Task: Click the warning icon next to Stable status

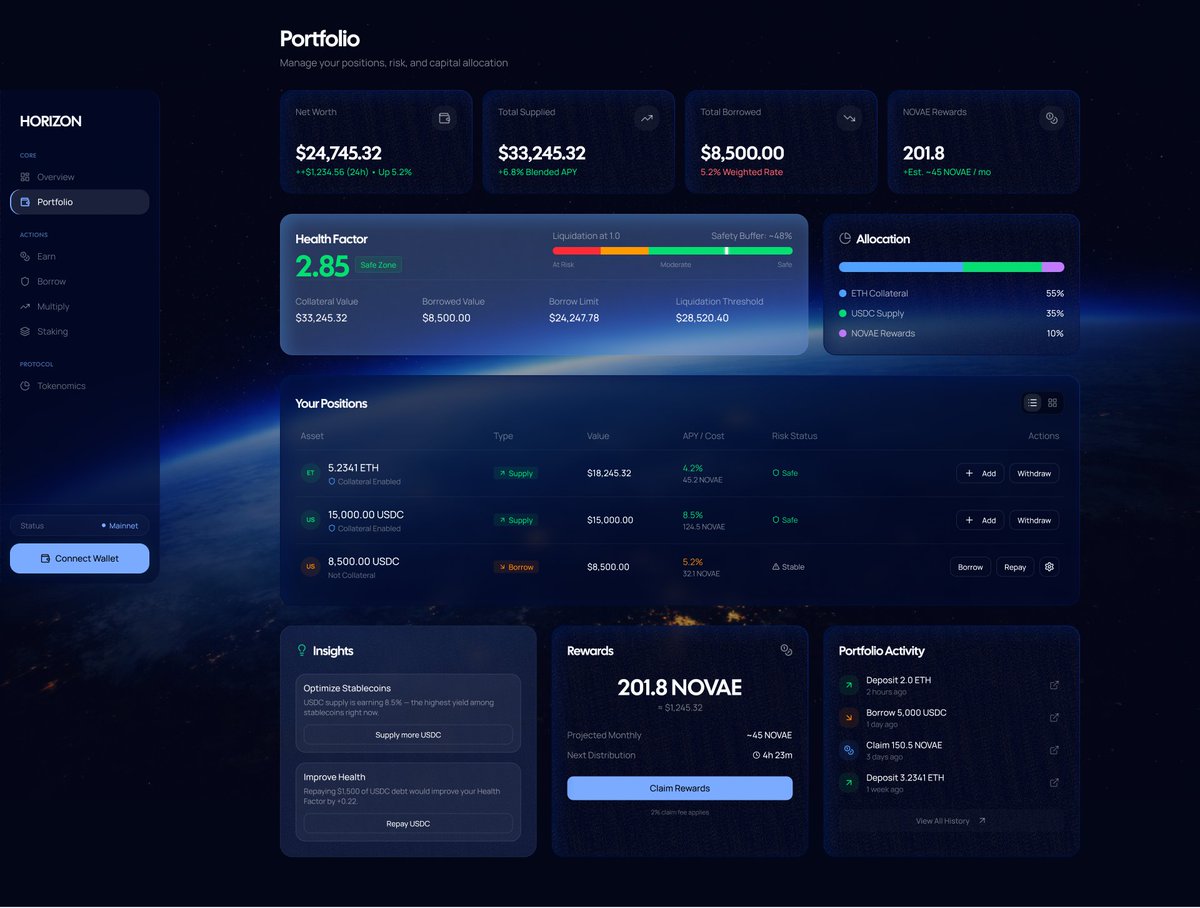Action: (775, 567)
